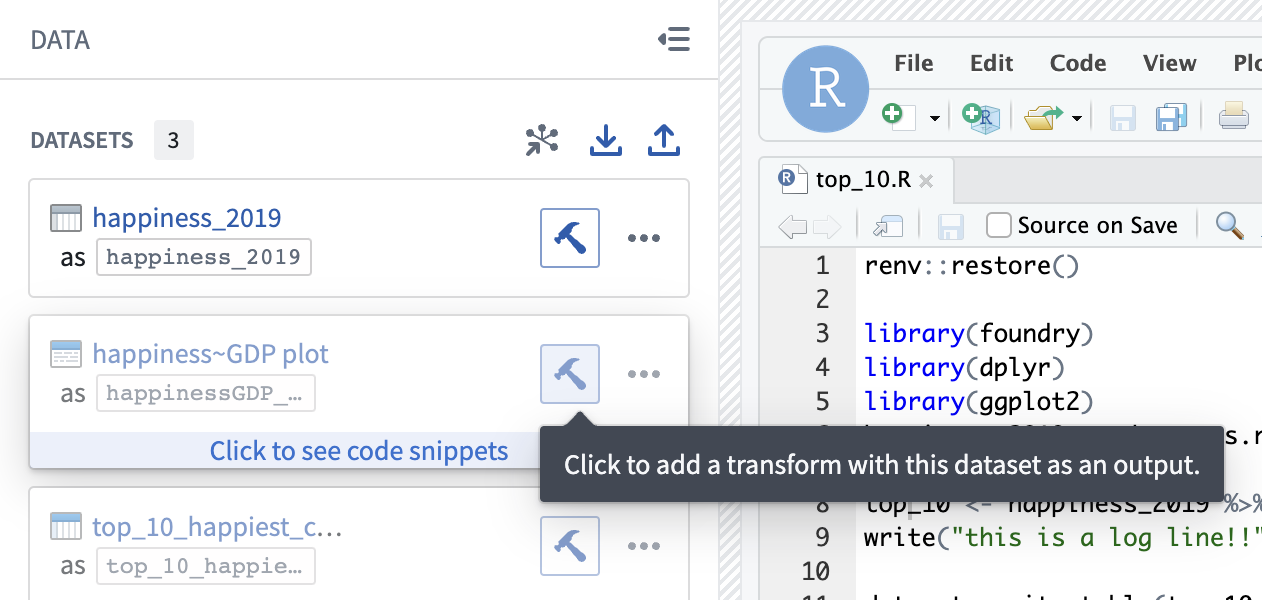Show editor in new window
Image resolution: width=1262 pixels, height=600 pixels.
click(887, 226)
